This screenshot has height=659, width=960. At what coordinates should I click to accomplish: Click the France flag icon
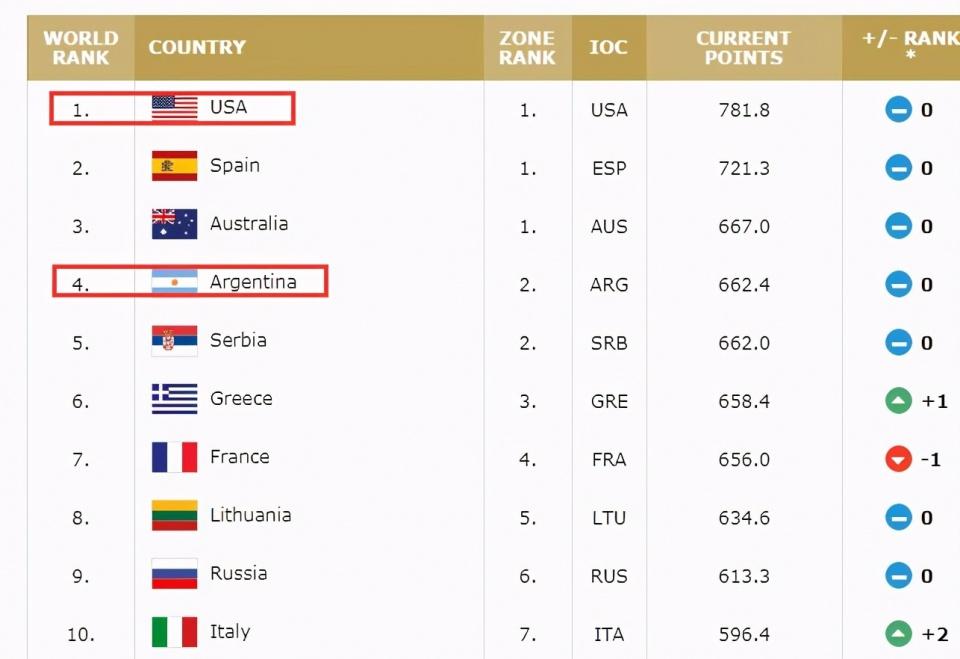point(174,457)
